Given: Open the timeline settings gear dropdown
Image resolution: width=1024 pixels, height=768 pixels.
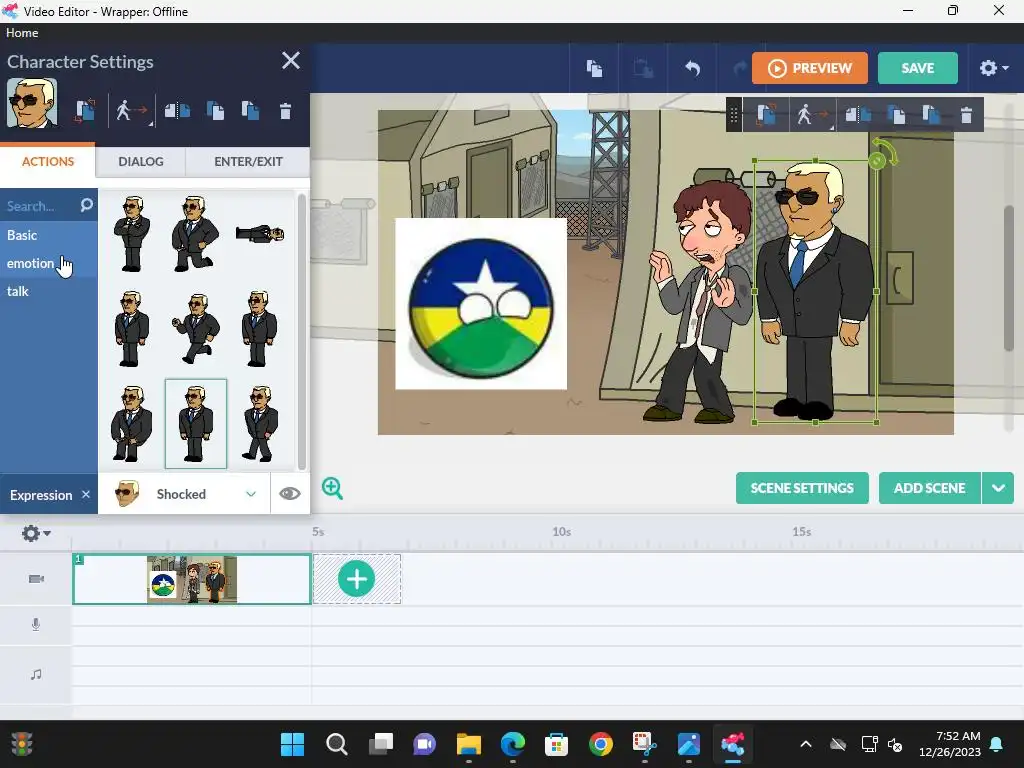Looking at the screenshot, I should (35, 533).
